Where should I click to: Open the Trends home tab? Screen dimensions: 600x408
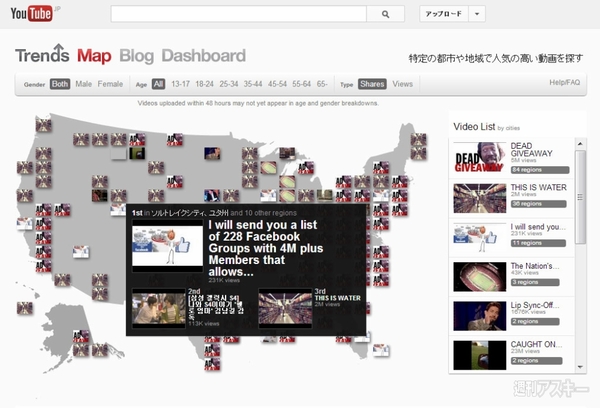[x=42, y=54]
